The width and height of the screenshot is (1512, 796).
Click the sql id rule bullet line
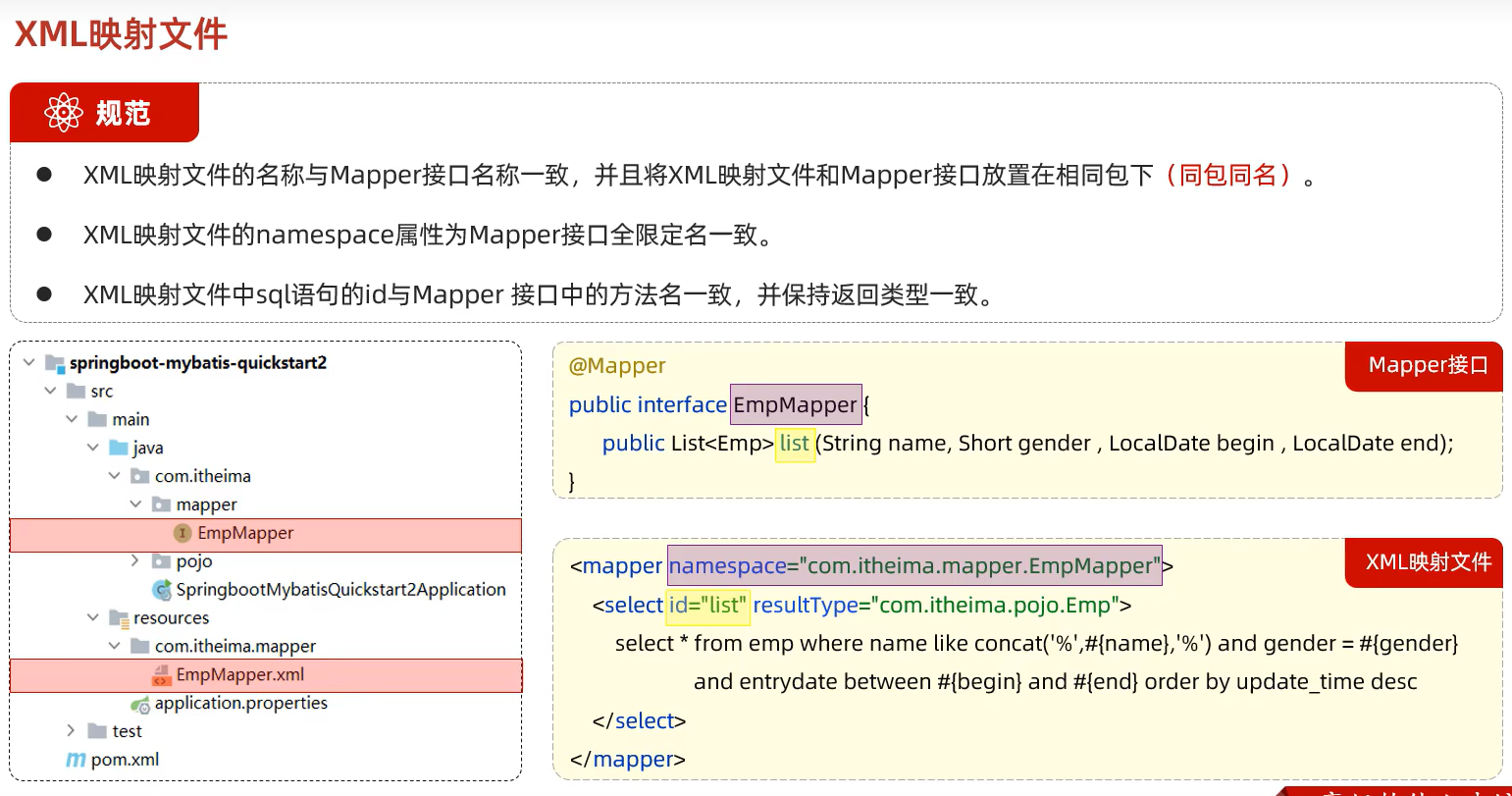click(538, 294)
